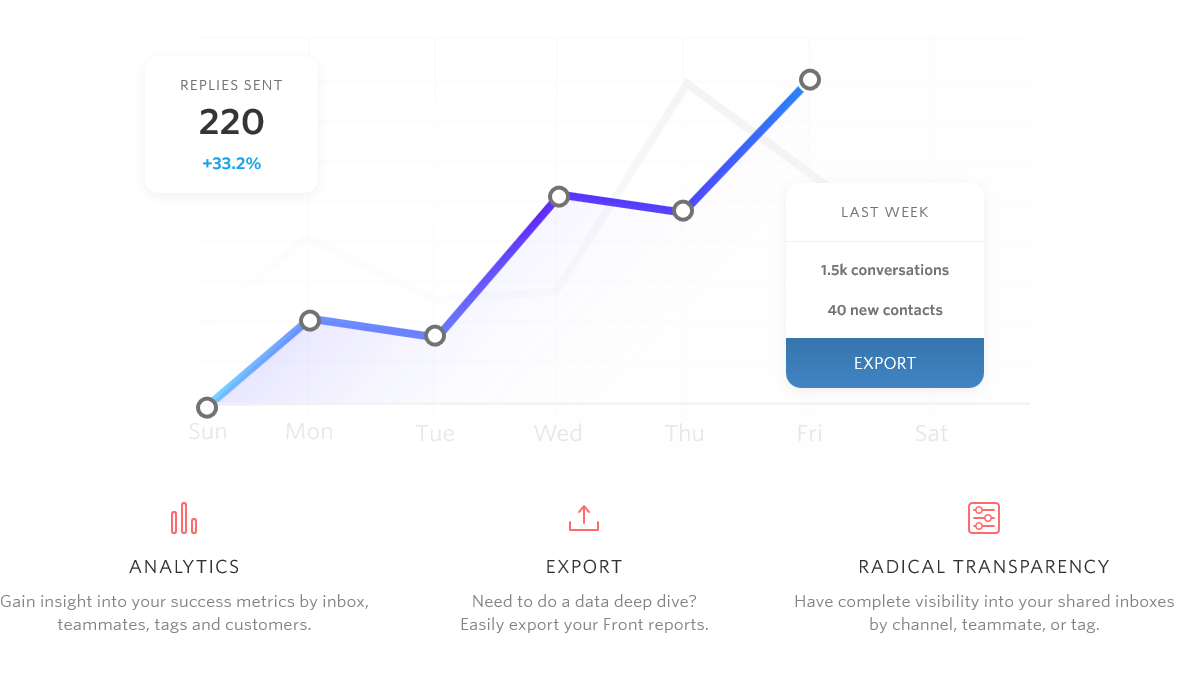
Task: Click the Replies Sent 220 card
Action: pyautogui.click(x=231, y=123)
